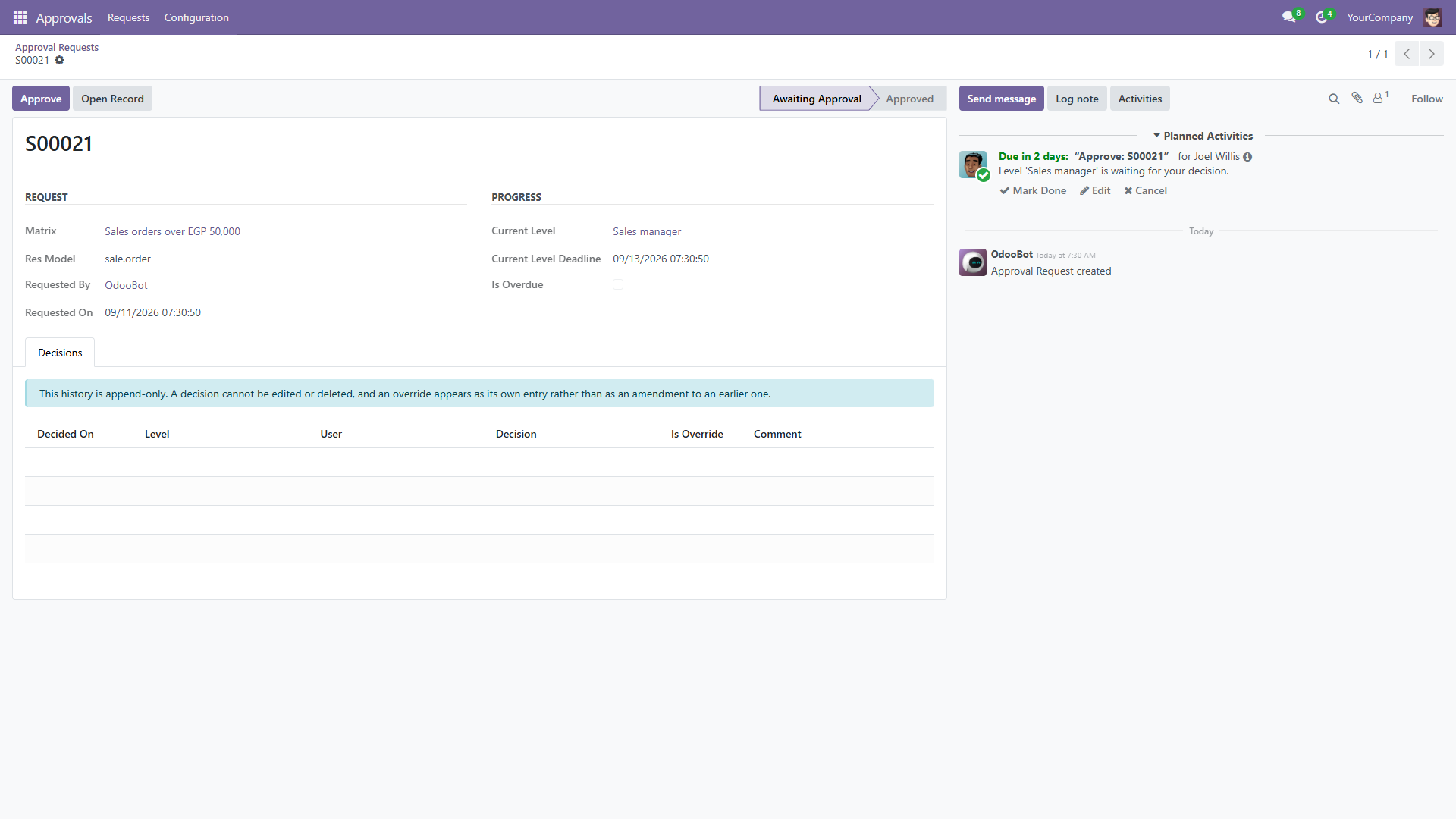The height and width of the screenshot is (819, 1456).
Task: Click Send message in chatter
Action: coord(1001,99)
